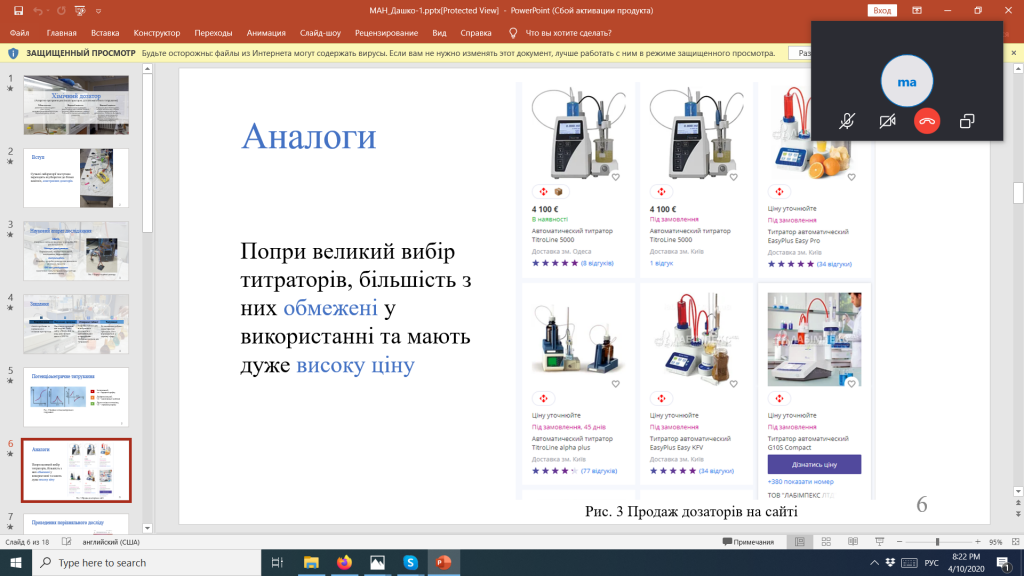Click the 'Слайд 6 из 18' status indicator
1024x576 pixels.
[27, 542]
